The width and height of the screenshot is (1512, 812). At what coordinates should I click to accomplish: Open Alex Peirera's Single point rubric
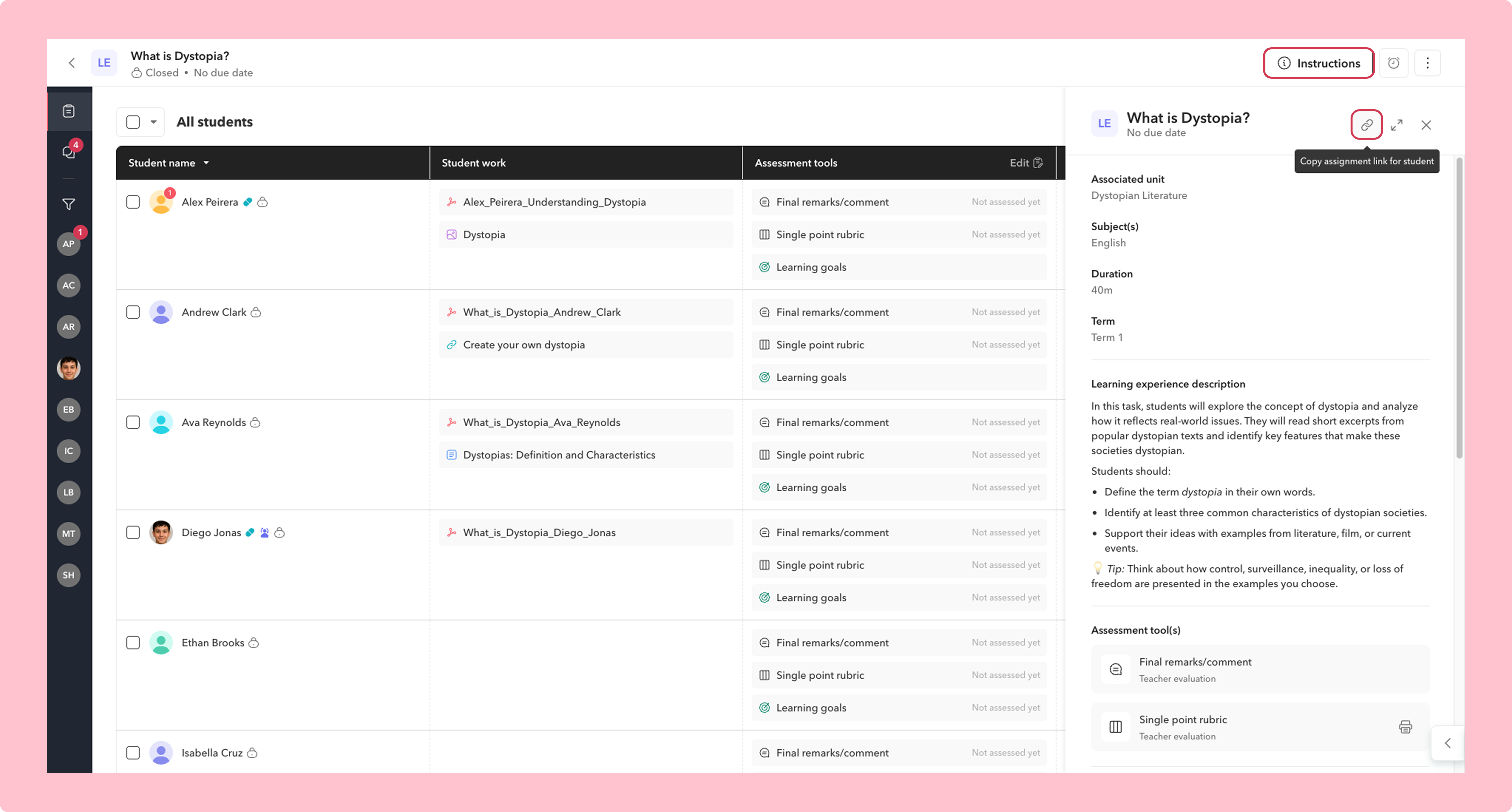(x=899, y=235)
